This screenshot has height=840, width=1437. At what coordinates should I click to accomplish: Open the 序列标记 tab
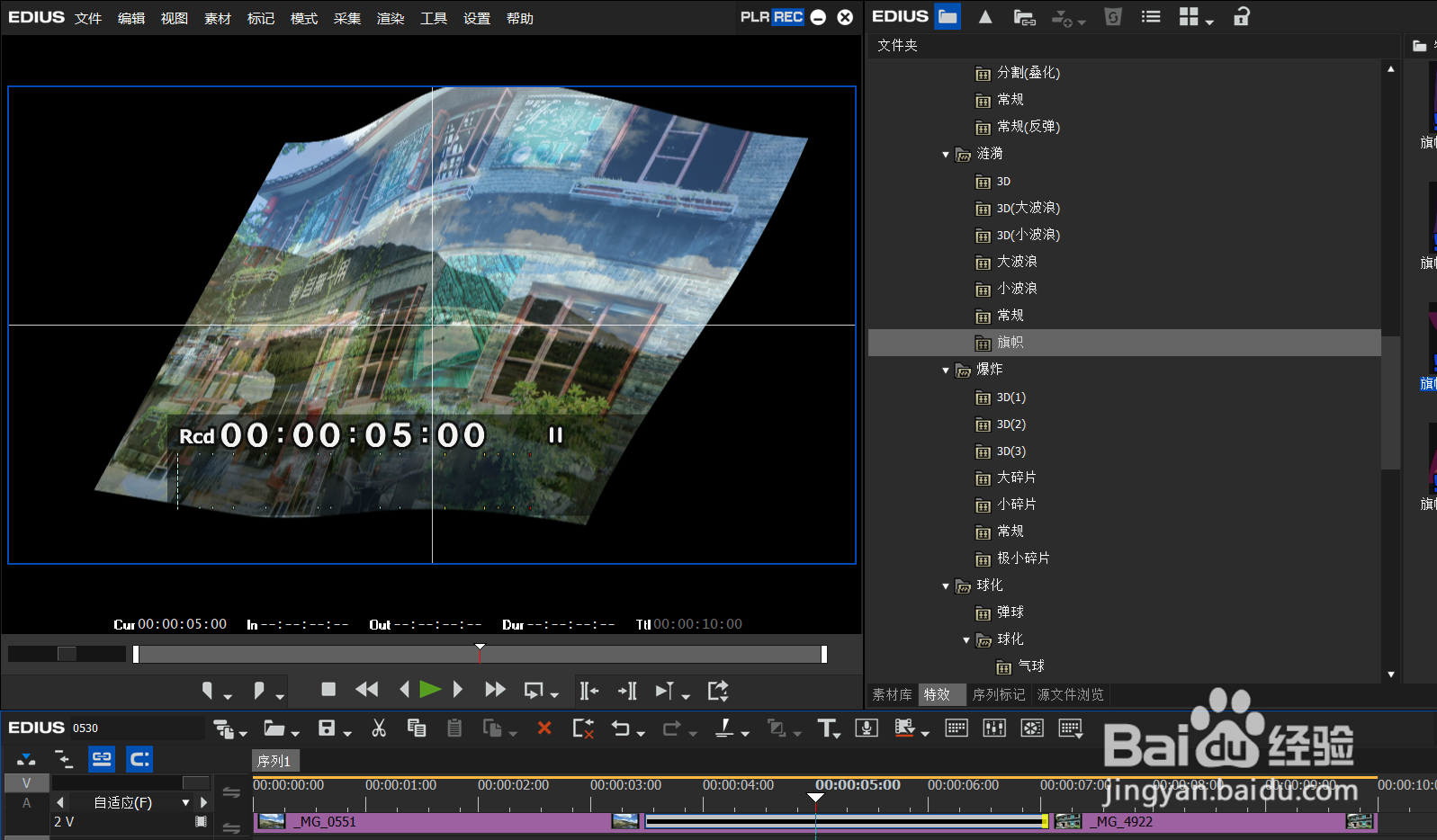point(999,694)
